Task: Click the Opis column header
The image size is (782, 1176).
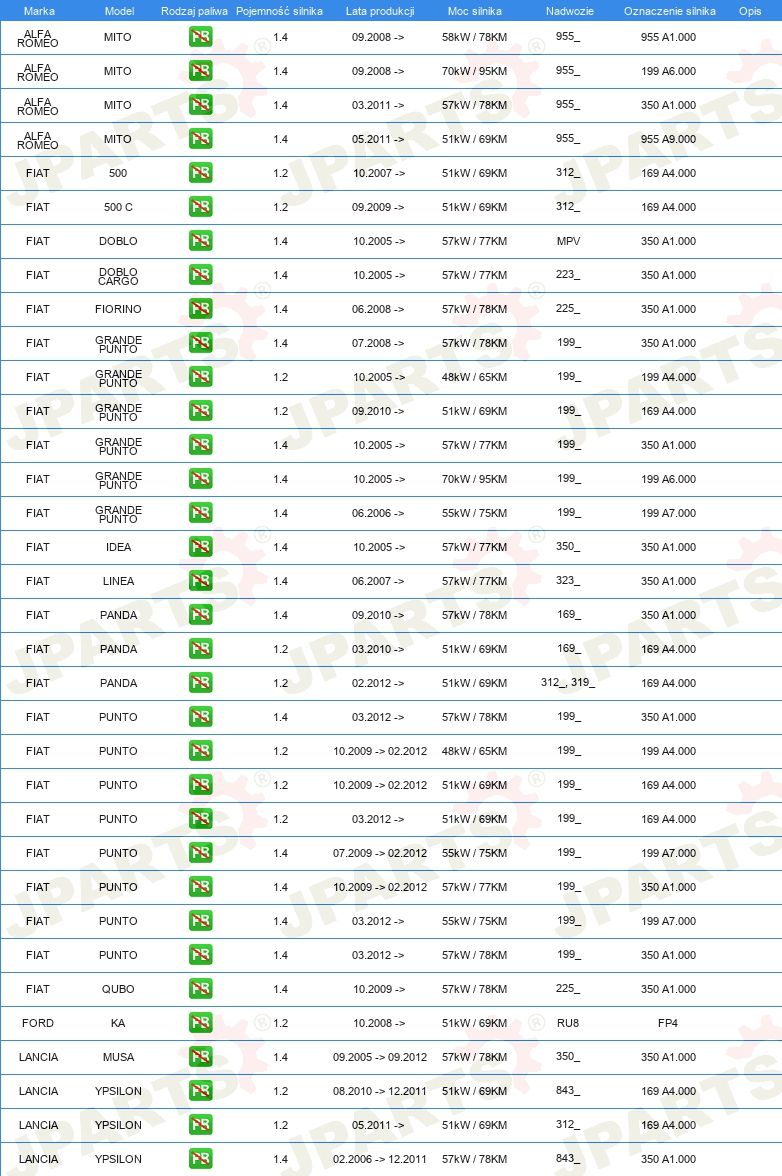Action: 750,11
